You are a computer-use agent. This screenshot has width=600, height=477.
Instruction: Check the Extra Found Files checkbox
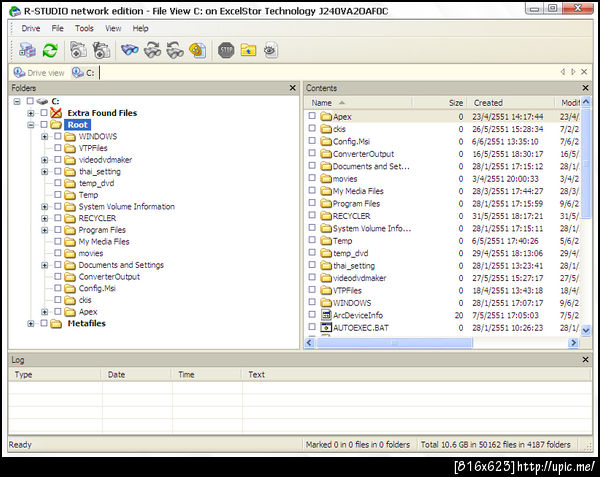44,113
